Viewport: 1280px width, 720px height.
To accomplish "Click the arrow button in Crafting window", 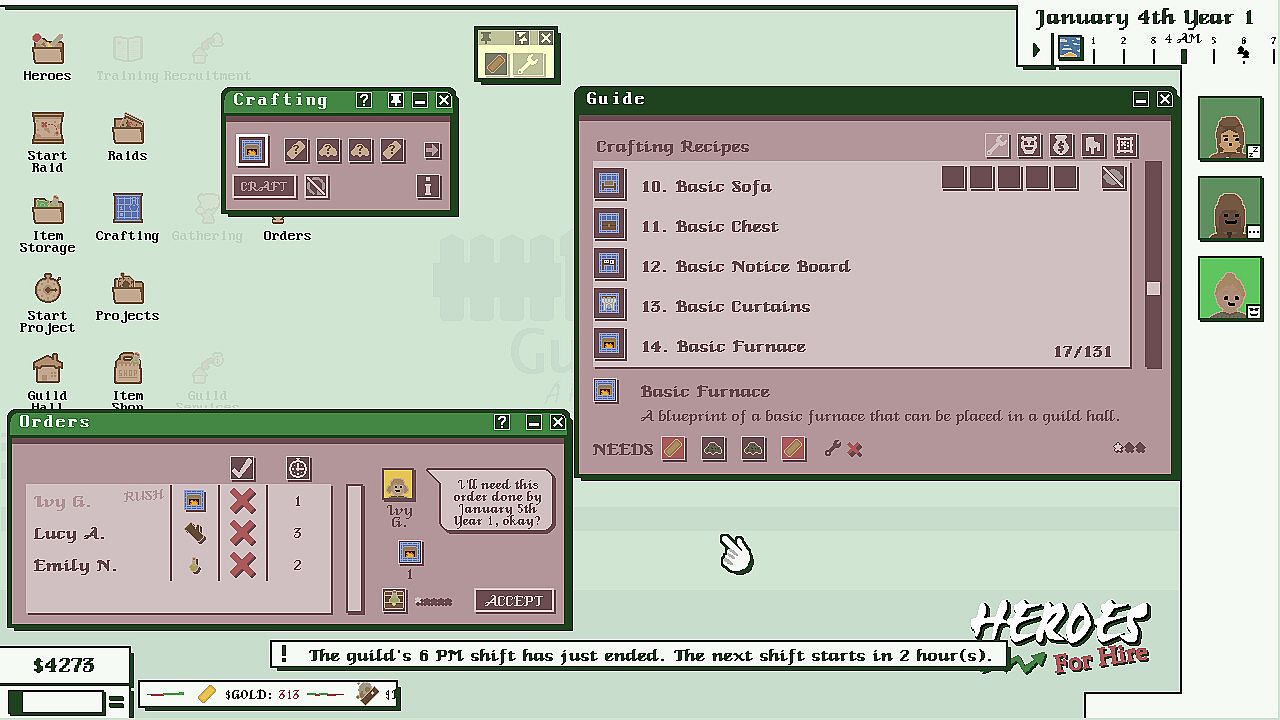I will [x=432, y=150].
